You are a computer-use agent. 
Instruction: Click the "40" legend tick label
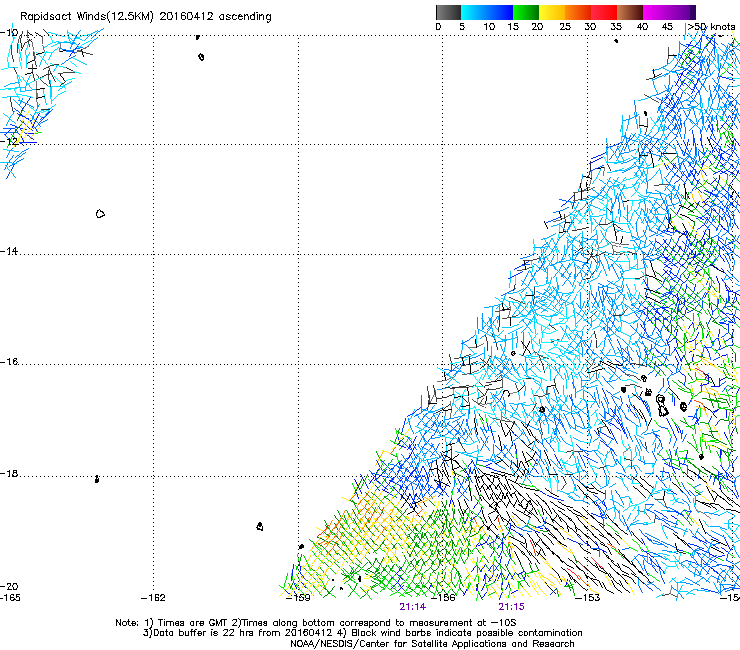click(x=642, y=27)
